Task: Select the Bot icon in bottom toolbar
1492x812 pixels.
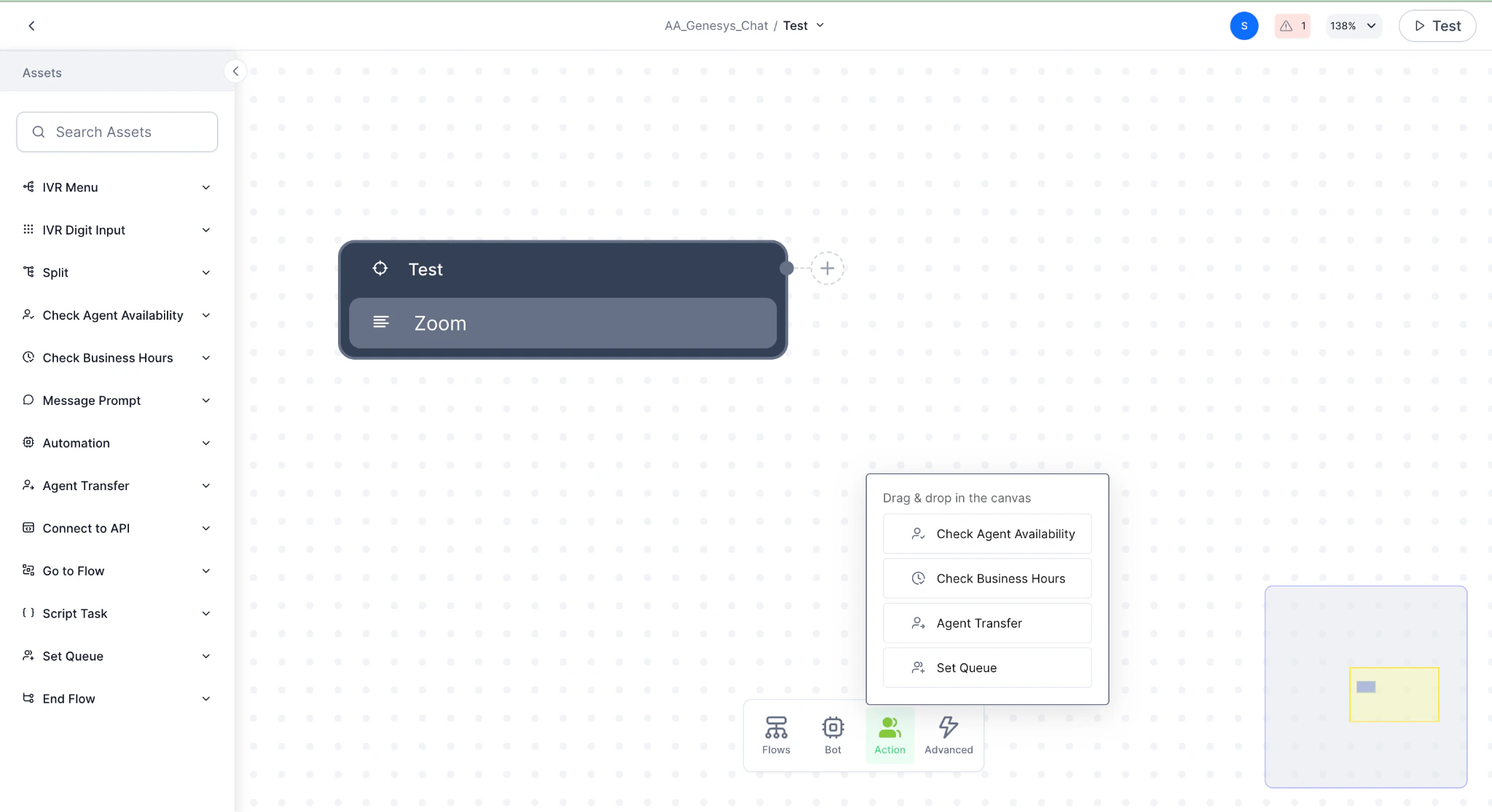Action: coord(832,727)
